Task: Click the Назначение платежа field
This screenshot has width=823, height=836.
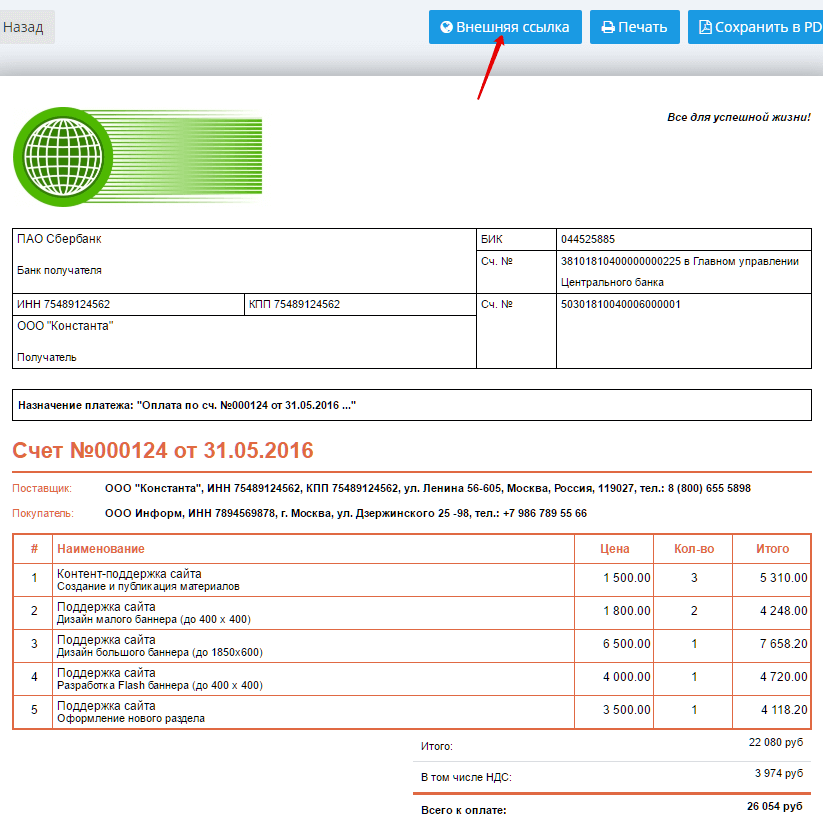Action: tap(187, 405)
